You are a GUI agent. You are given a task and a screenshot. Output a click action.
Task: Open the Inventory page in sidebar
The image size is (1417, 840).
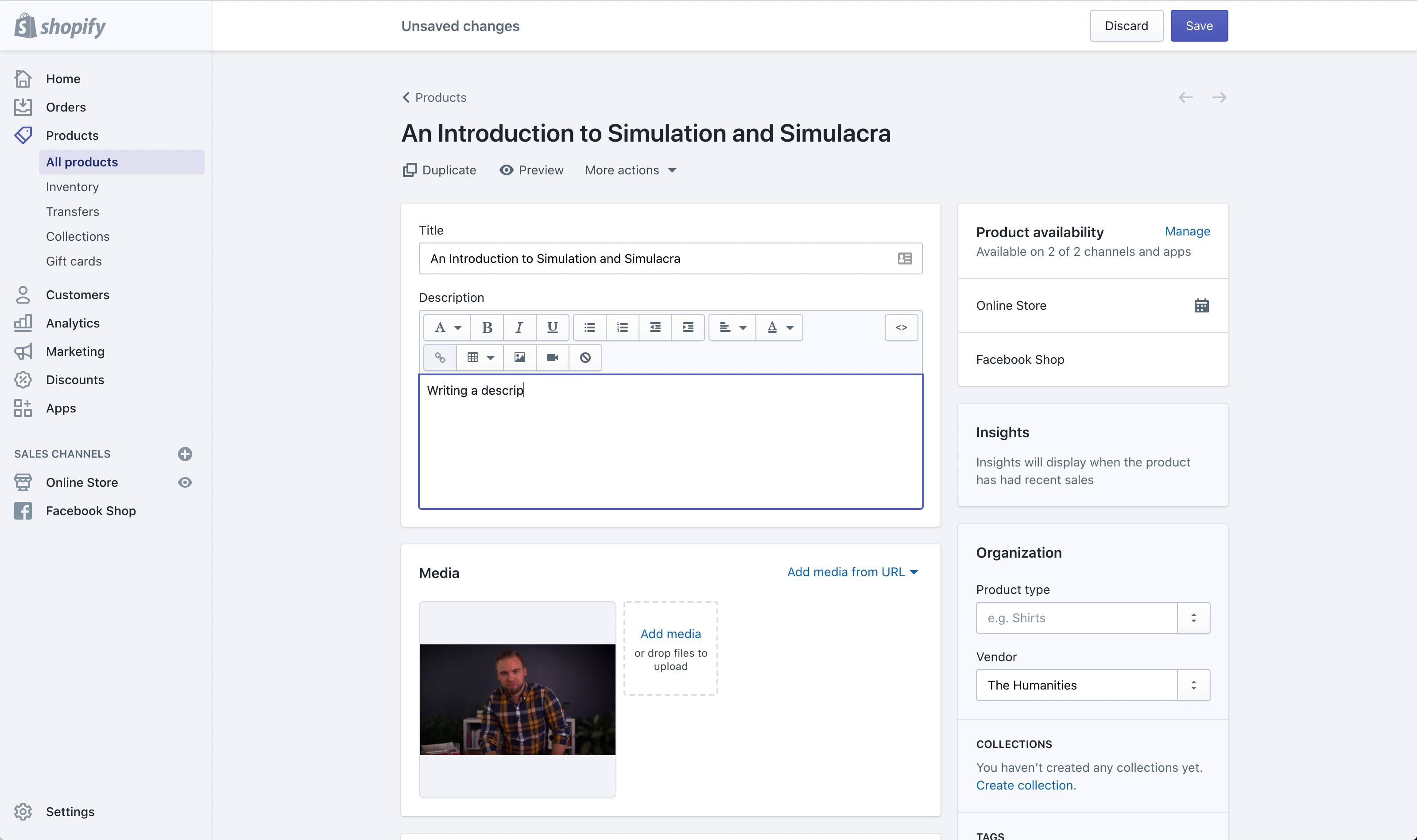click(x=72, y=187)
